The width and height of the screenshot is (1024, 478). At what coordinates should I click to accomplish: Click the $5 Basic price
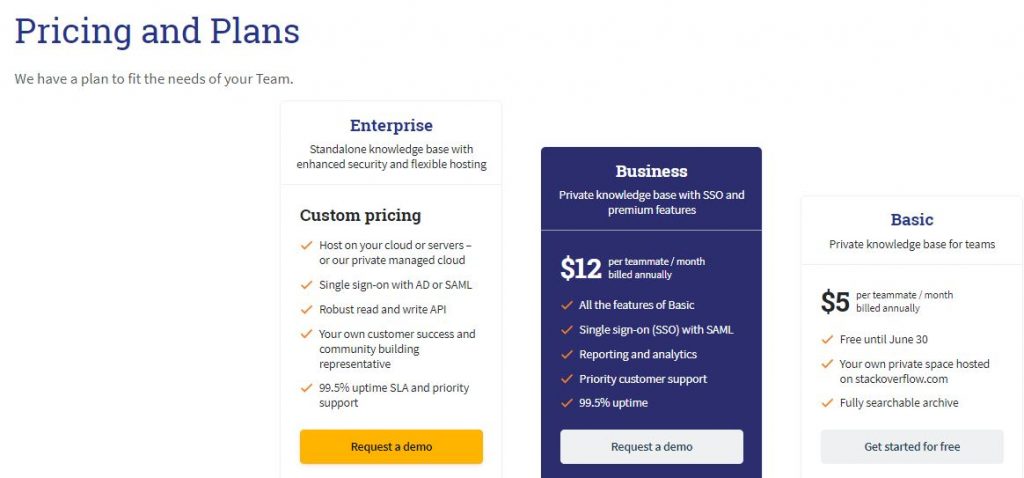coord(835,302)
